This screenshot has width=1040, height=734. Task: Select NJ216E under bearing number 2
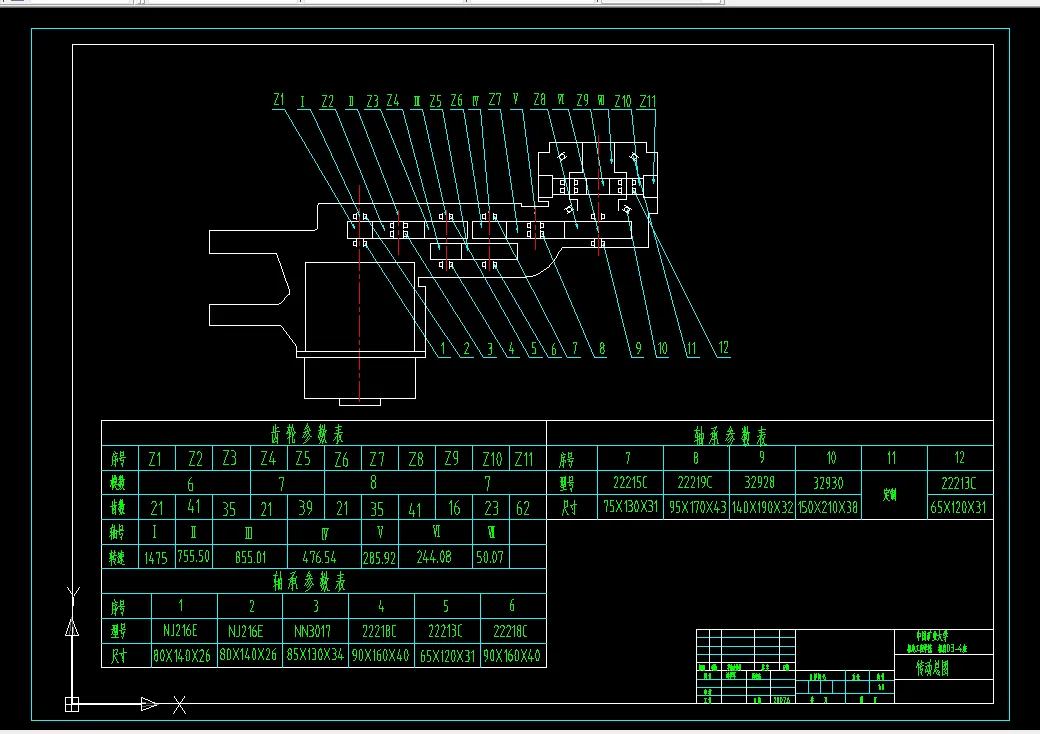[x=245, y=631]
